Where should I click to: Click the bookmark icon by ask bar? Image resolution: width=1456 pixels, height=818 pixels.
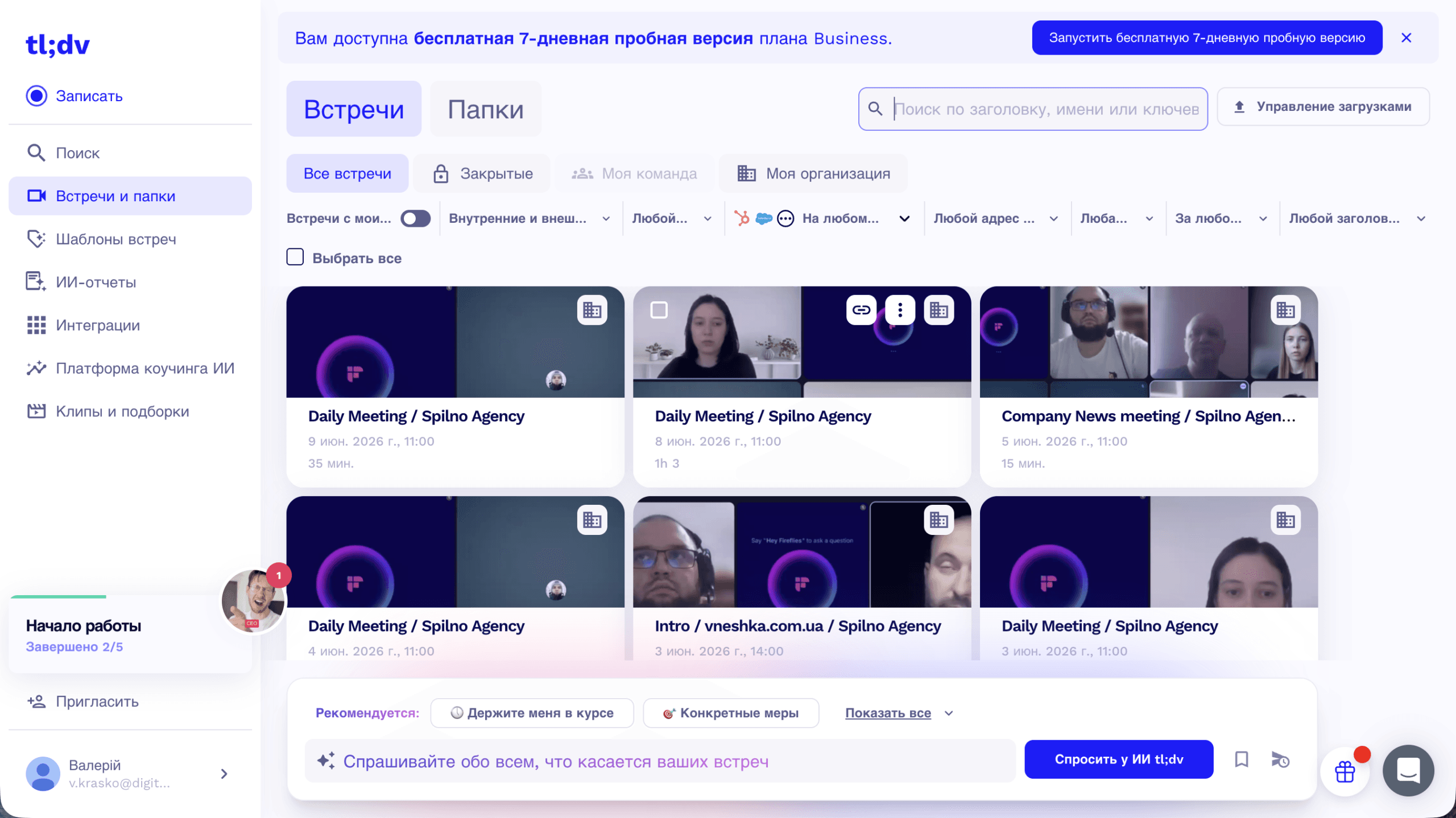[1242, 759]
